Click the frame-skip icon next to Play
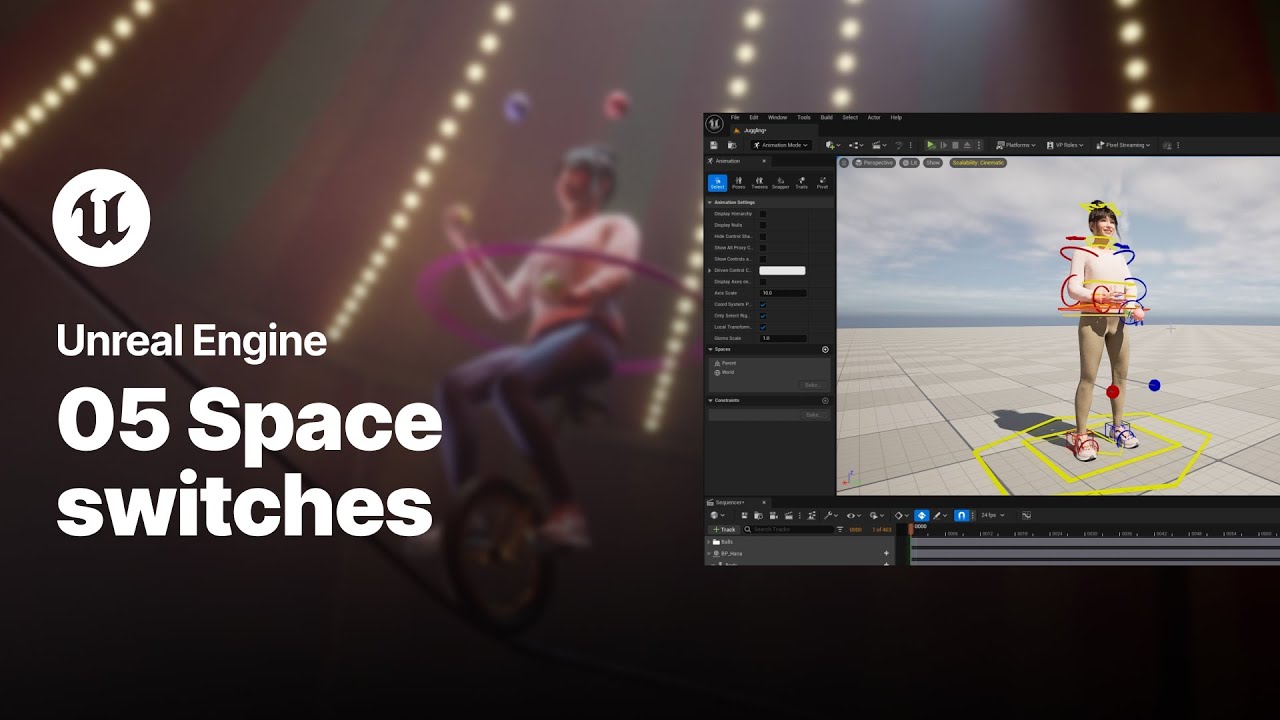 943,145
